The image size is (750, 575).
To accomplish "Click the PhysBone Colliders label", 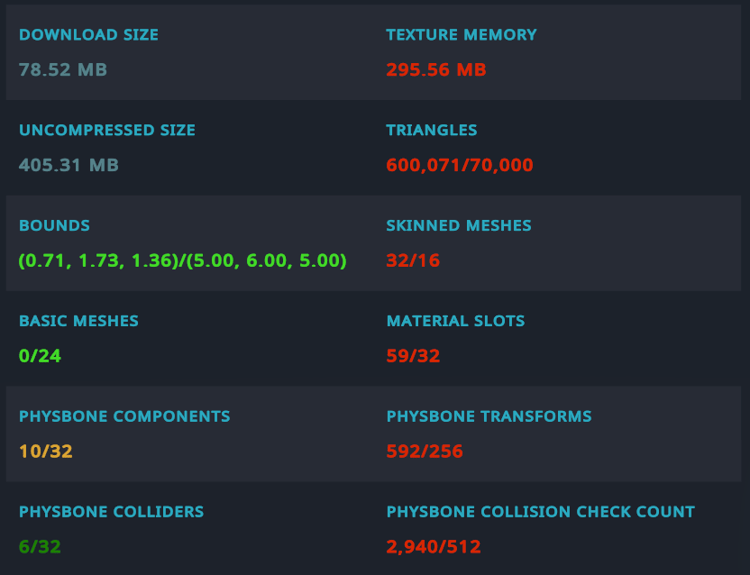I will point(111,512).
